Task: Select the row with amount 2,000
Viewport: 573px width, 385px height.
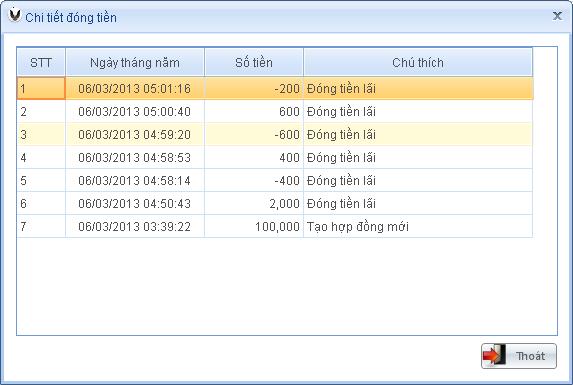Action: [275, 203]
